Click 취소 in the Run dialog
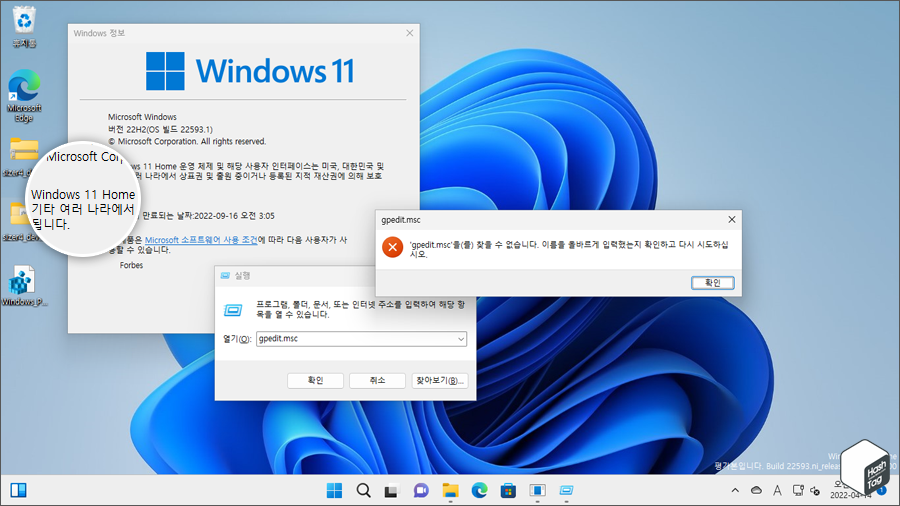This screenshot has height=506, width=900. click(377, 380)
